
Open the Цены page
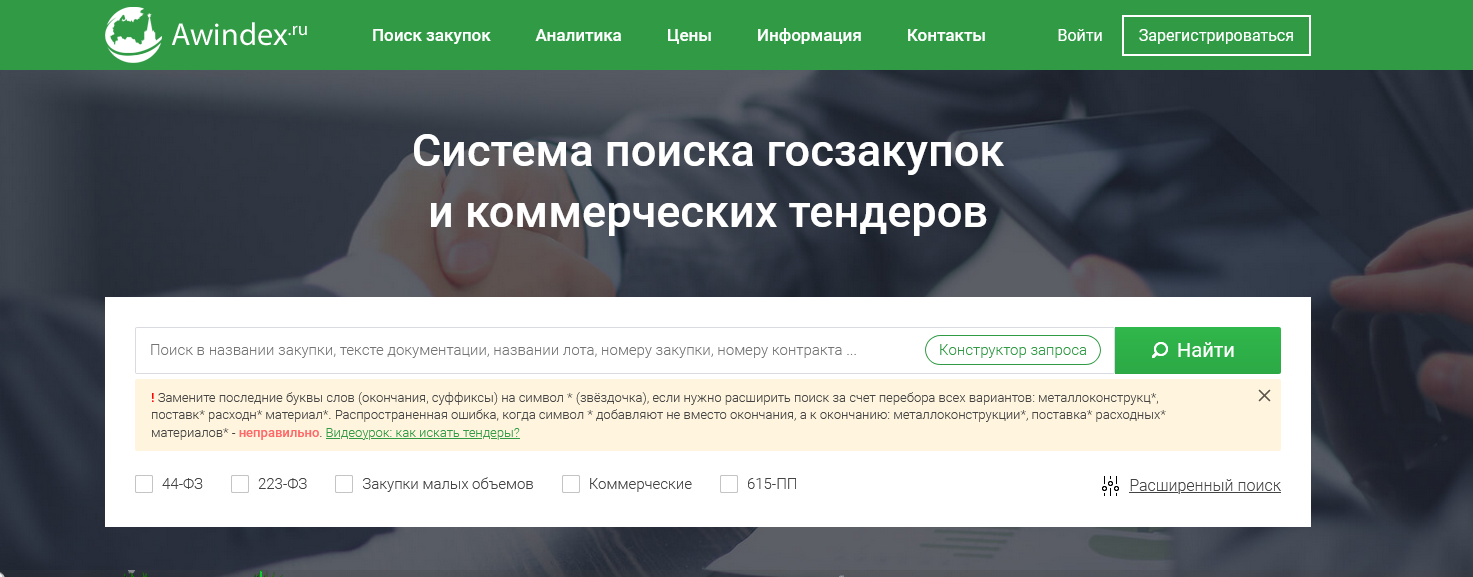coord(689,36)
